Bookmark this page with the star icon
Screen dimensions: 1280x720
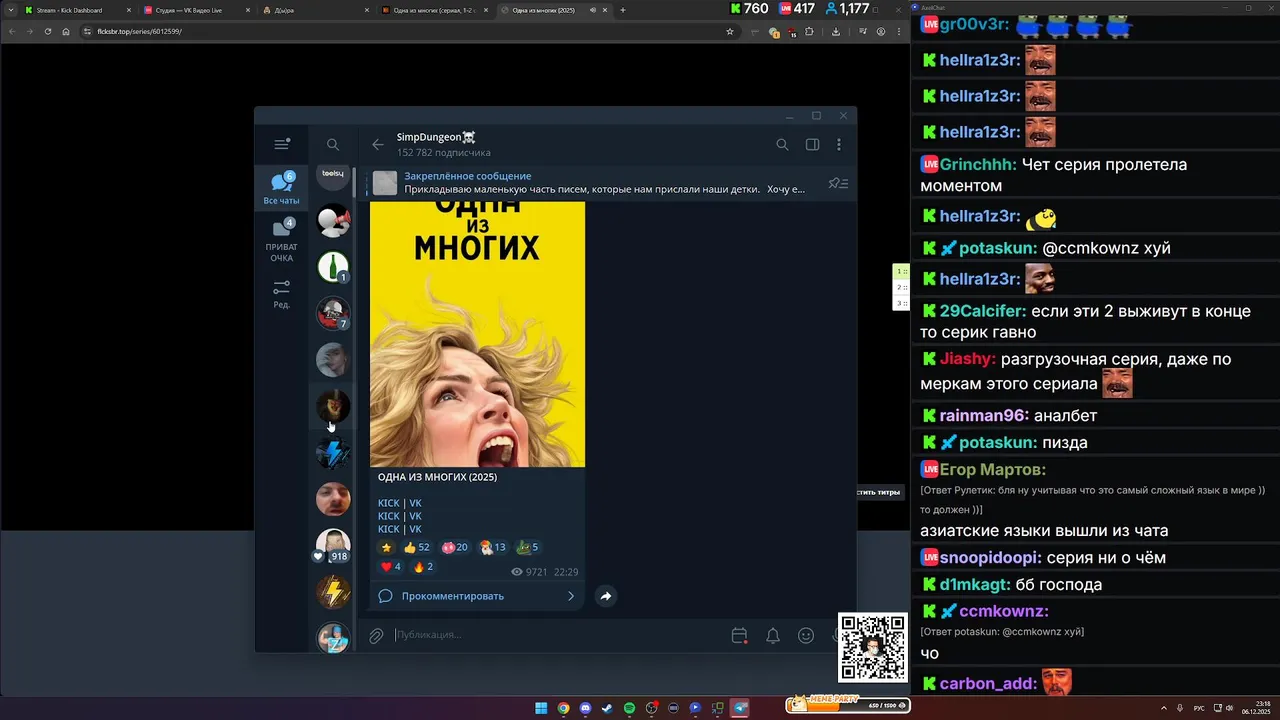point(730,31)
